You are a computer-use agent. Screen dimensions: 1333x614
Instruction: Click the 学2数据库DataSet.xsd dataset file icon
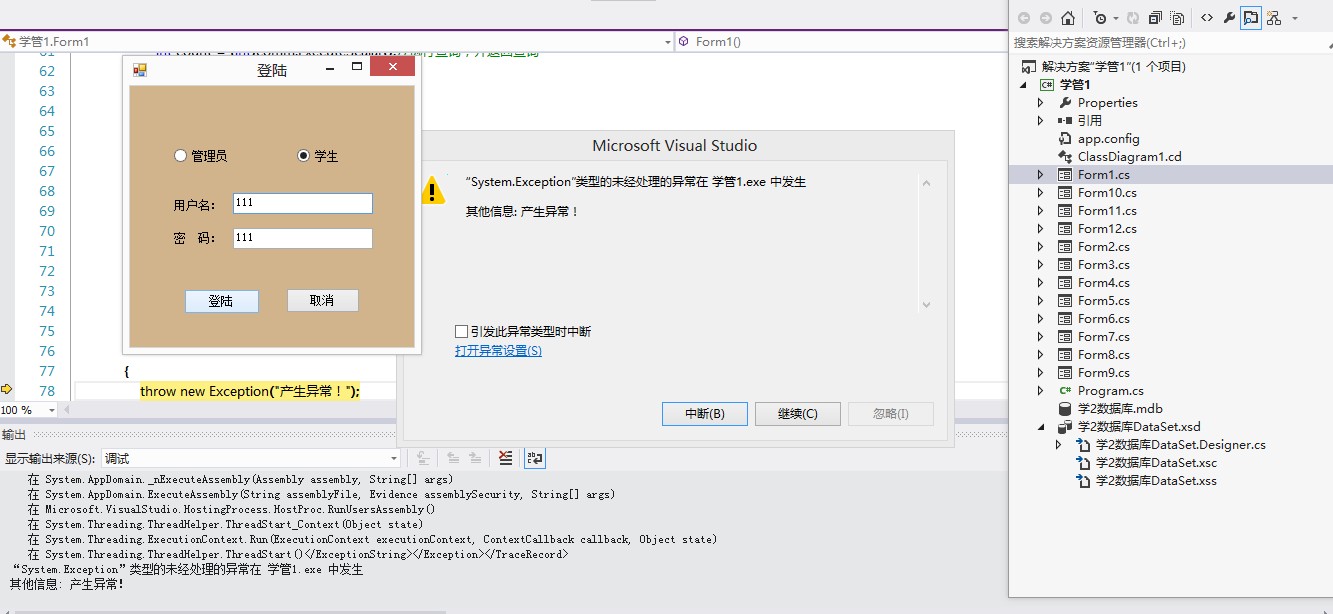(1066, 427)
